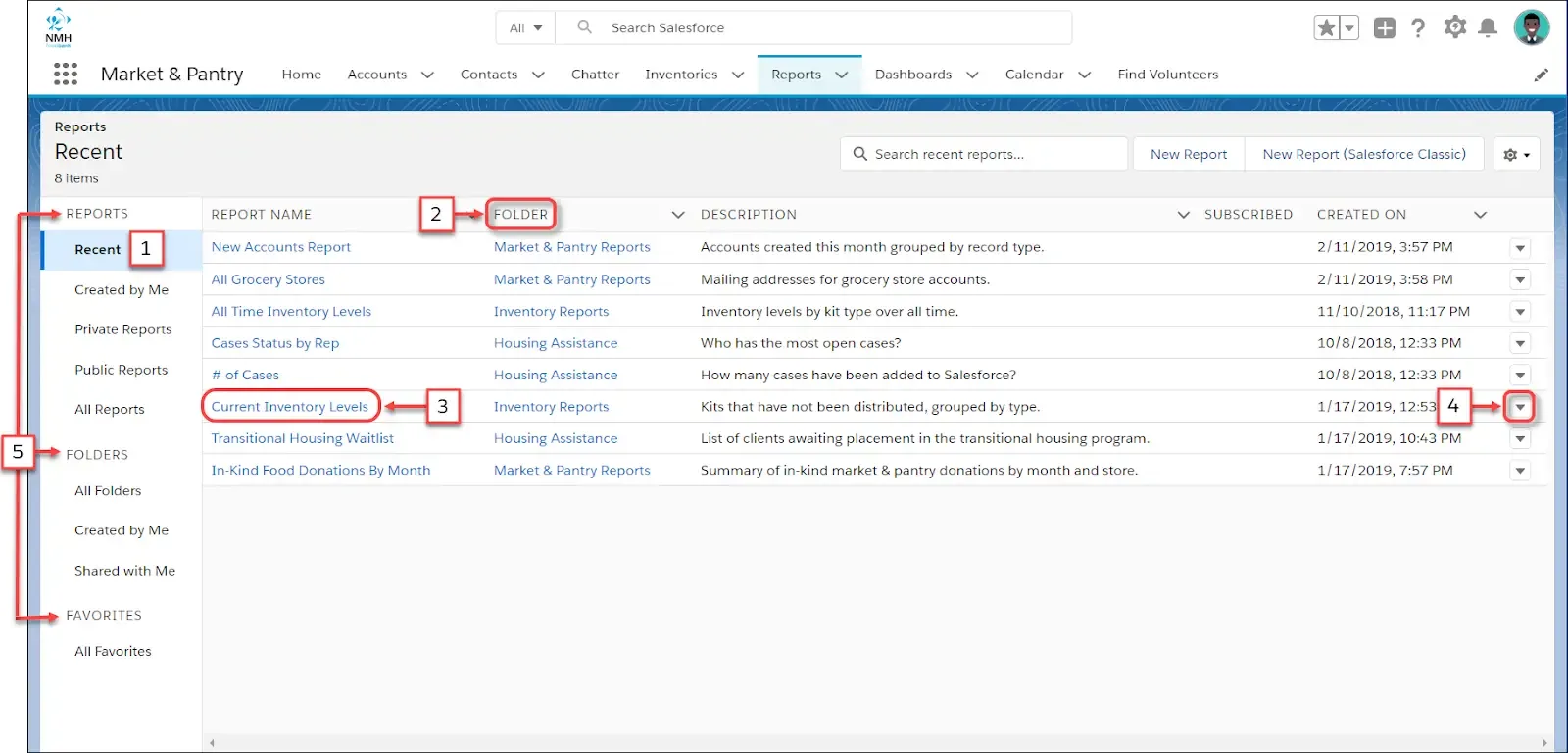Open the Description column header menu chevron
The height and width of the screenshot is (753, 1568).
click(1184, 215)
